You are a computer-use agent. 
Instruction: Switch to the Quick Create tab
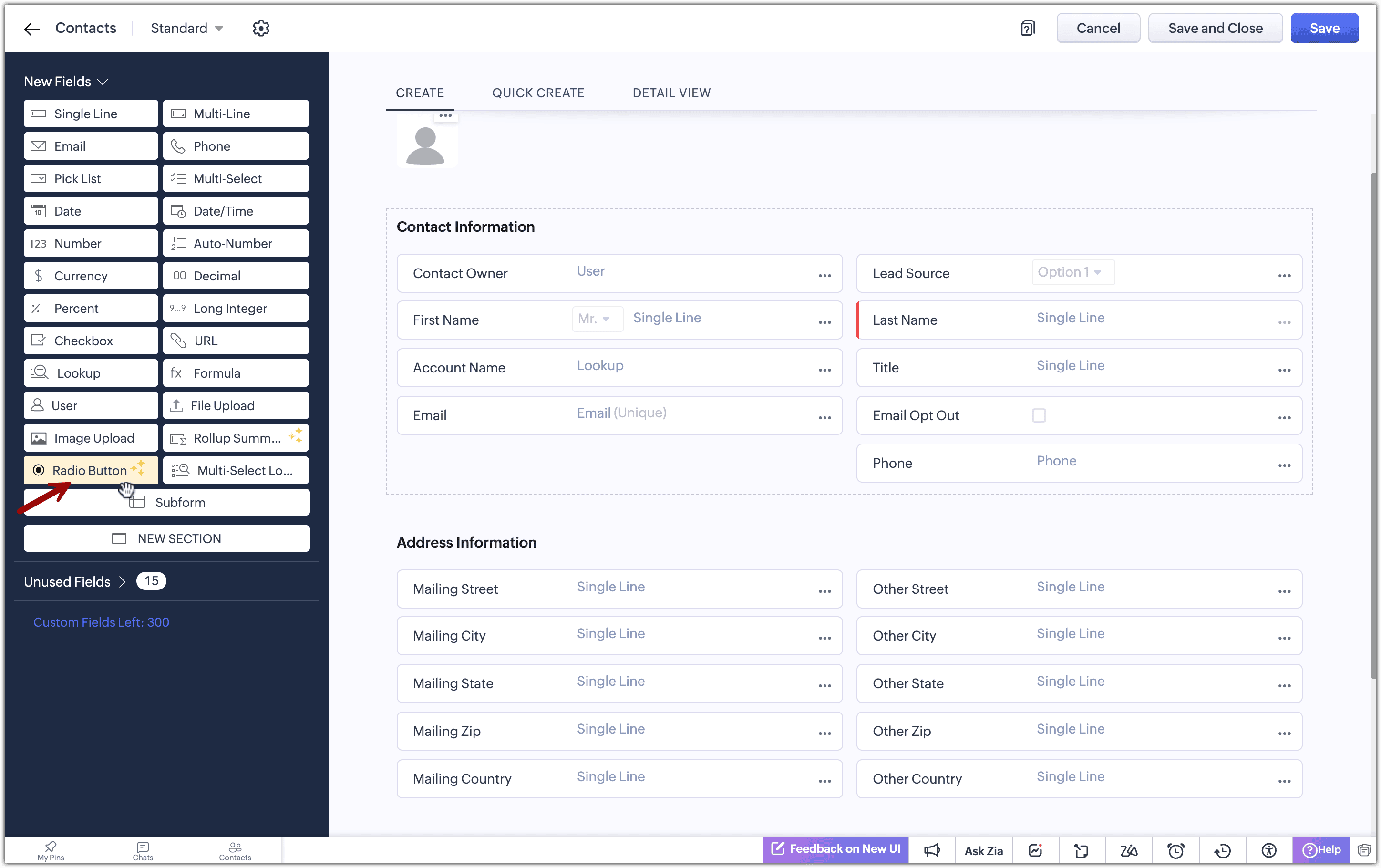pos(538,93)
